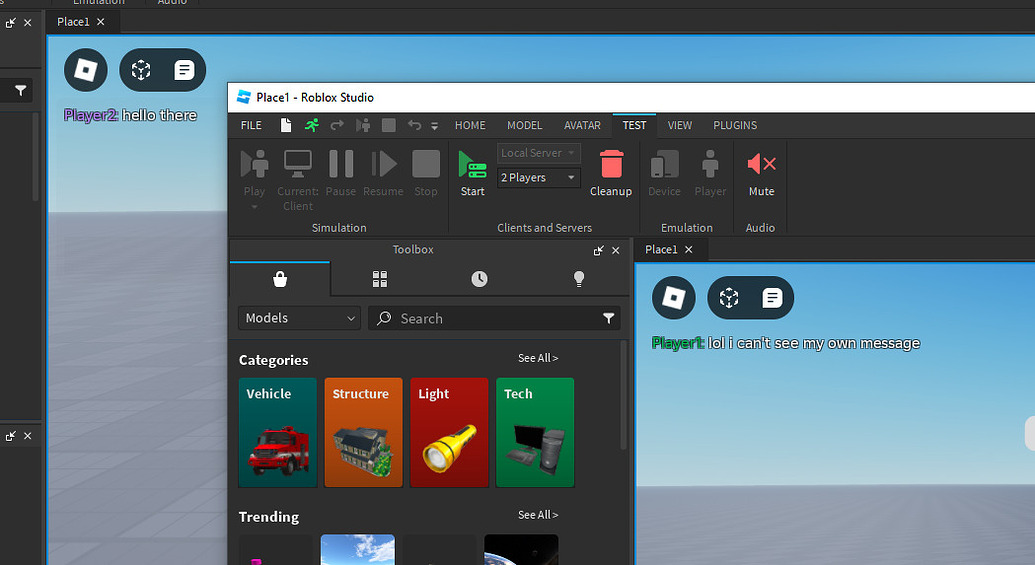
Task: Click the background viewport's cube selection icon
Action: click(141, 70)
